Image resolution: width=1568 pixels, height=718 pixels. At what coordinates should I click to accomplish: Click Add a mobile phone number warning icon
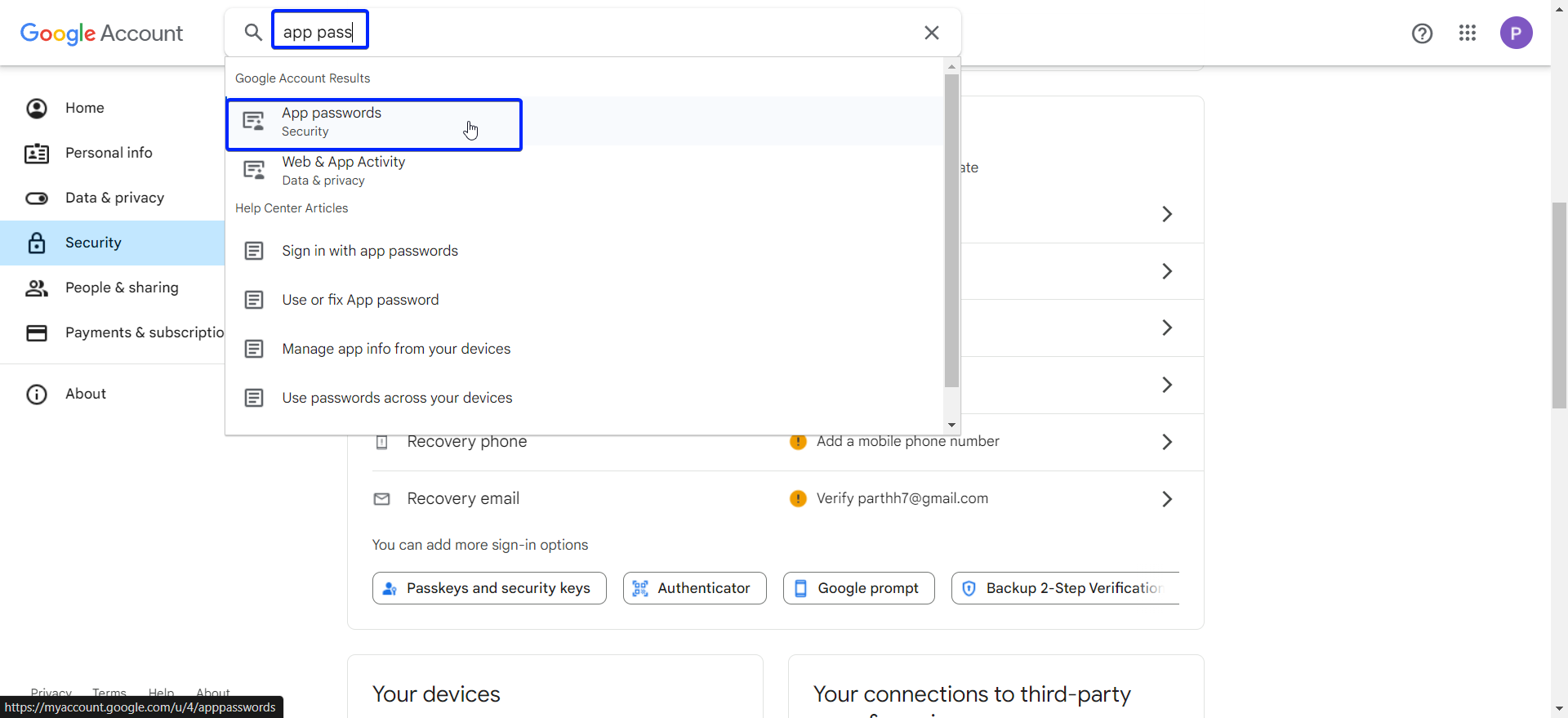point(799,442)
